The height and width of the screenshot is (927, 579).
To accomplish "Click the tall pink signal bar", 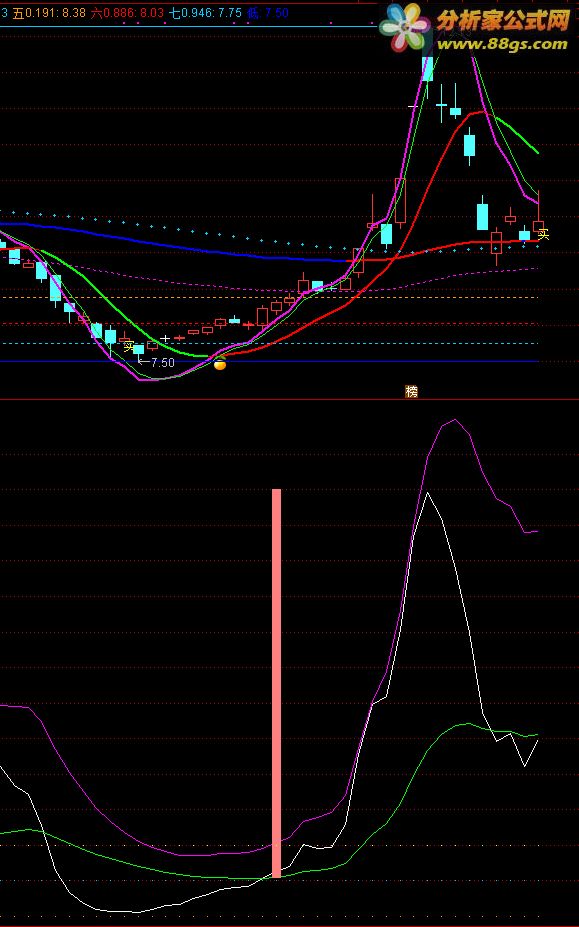I will point(276,683).
